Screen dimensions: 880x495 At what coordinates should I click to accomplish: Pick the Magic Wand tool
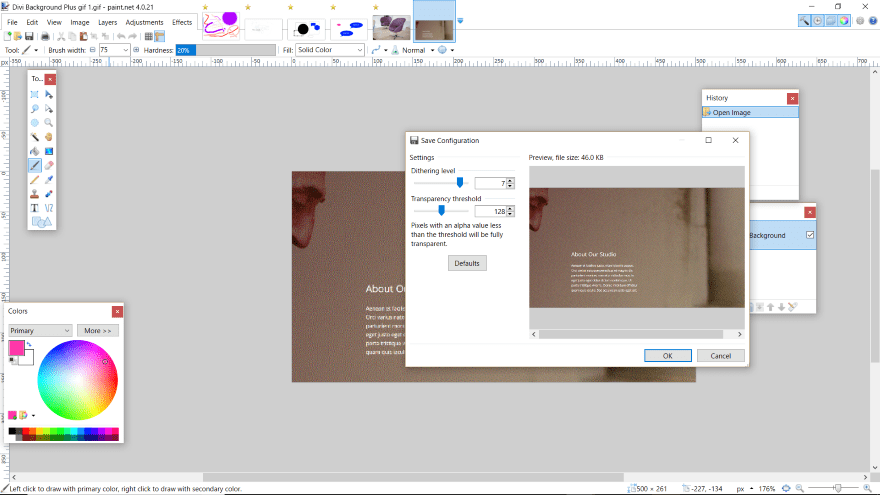tap(34, 136)
